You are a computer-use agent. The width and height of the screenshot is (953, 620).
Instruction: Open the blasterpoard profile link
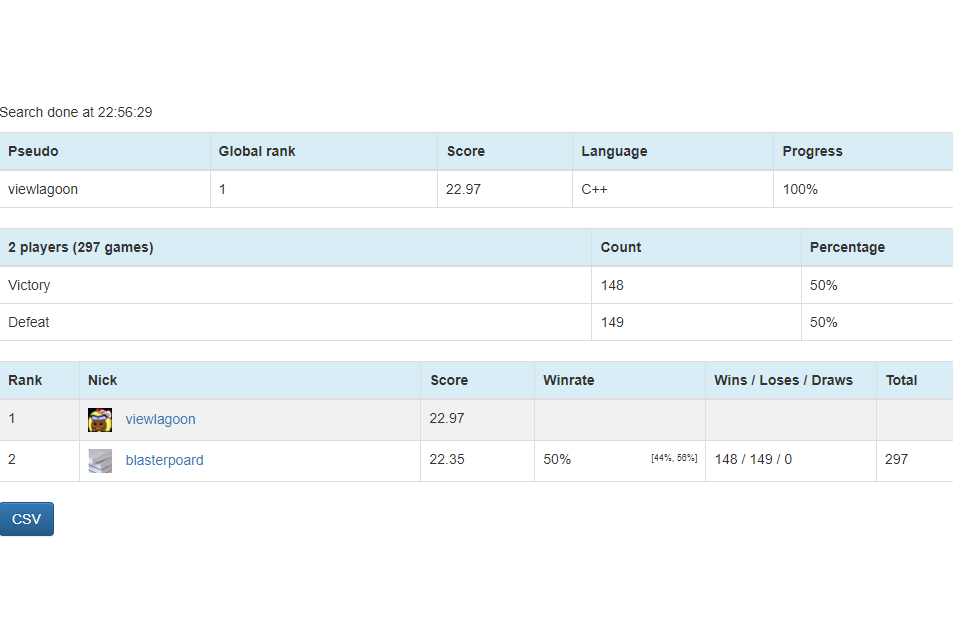point(164,460)
